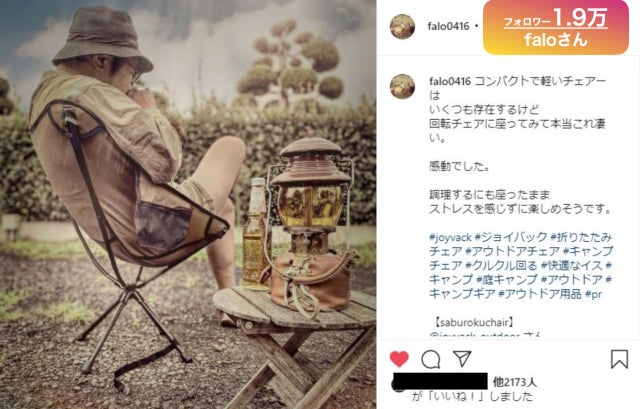
Task: Open falo0416 username in post header
Action: coord(449,27)
